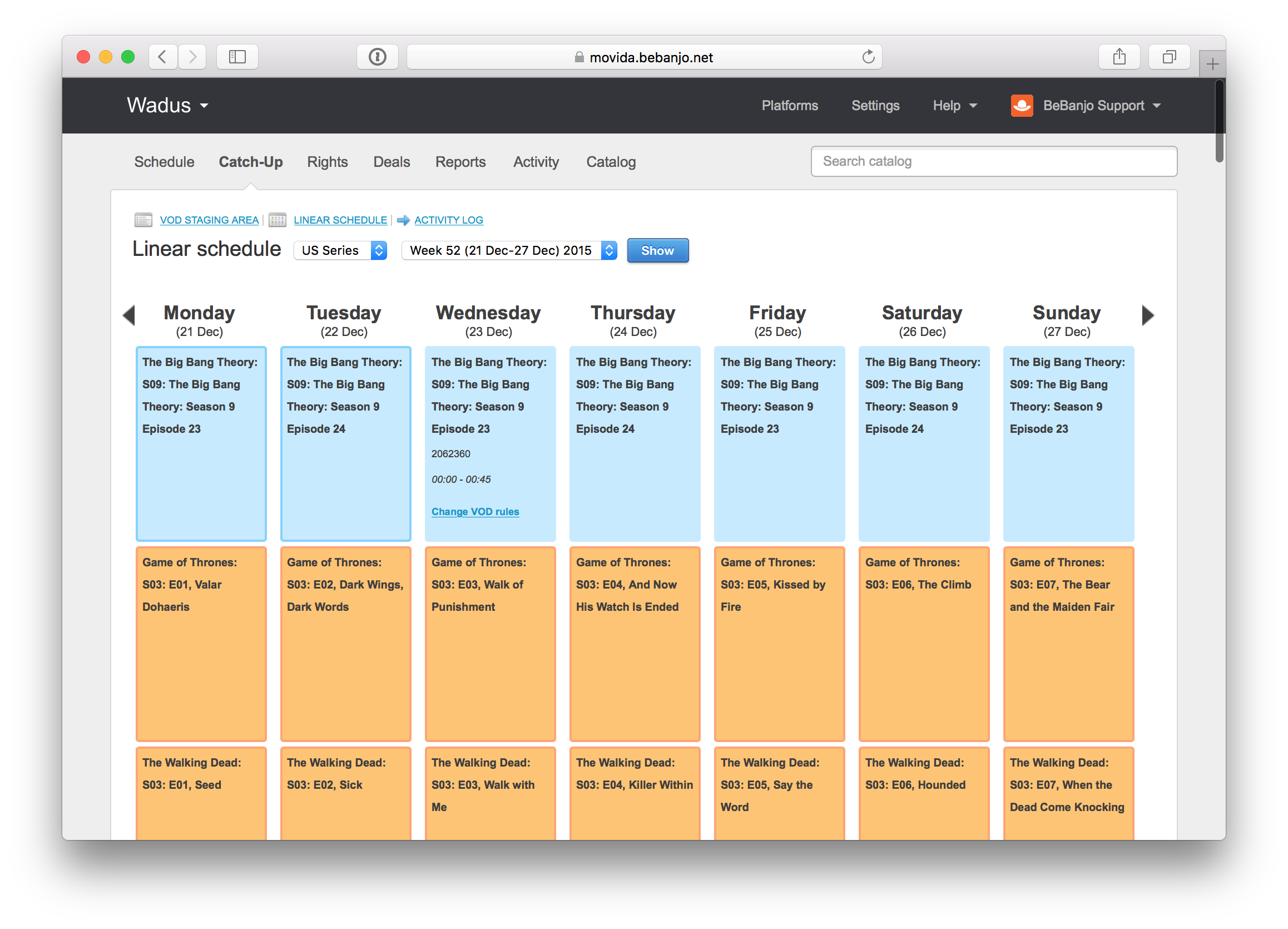Click the VOD staging area list icon

coord(143,220)
